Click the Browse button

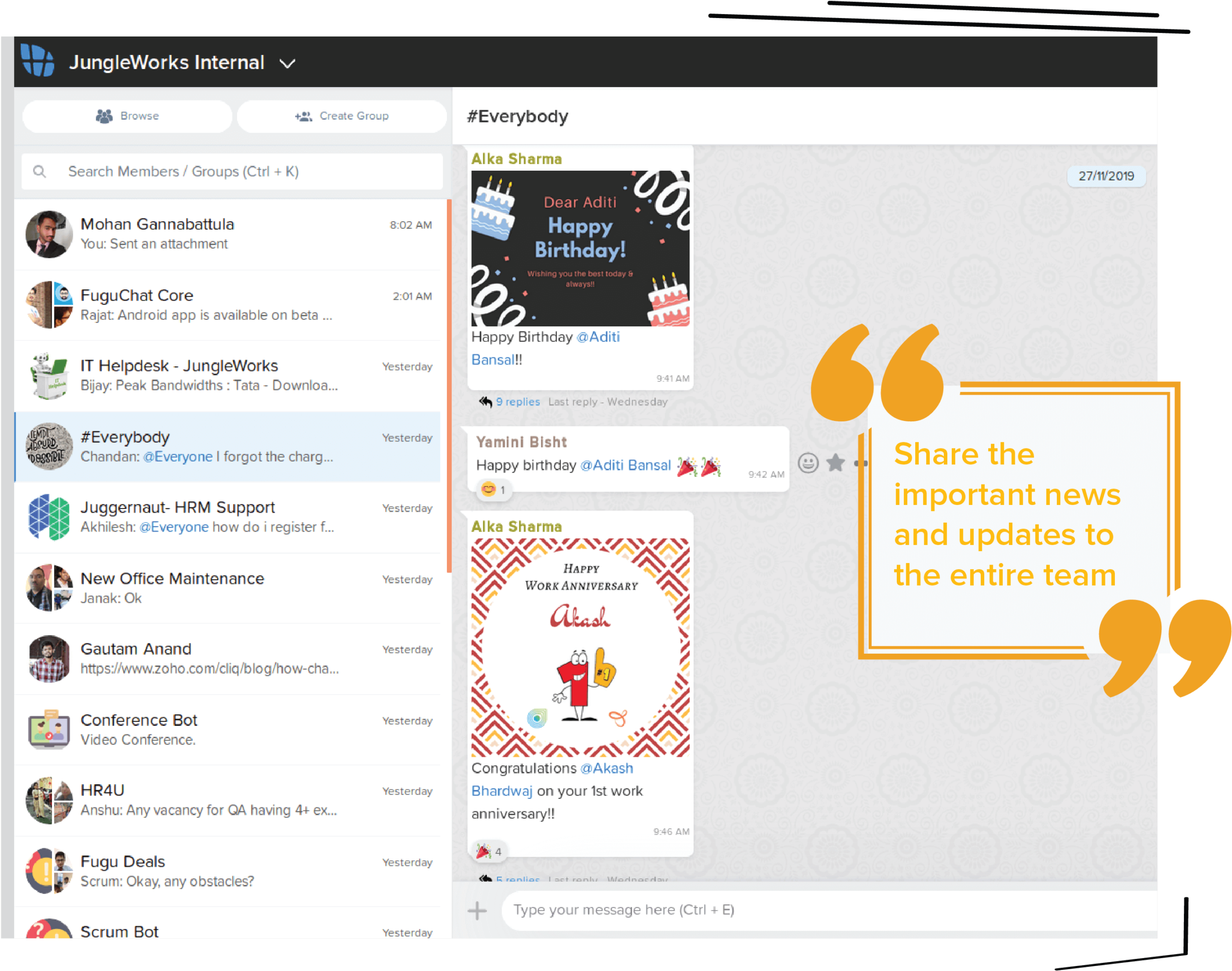[127, 117]
